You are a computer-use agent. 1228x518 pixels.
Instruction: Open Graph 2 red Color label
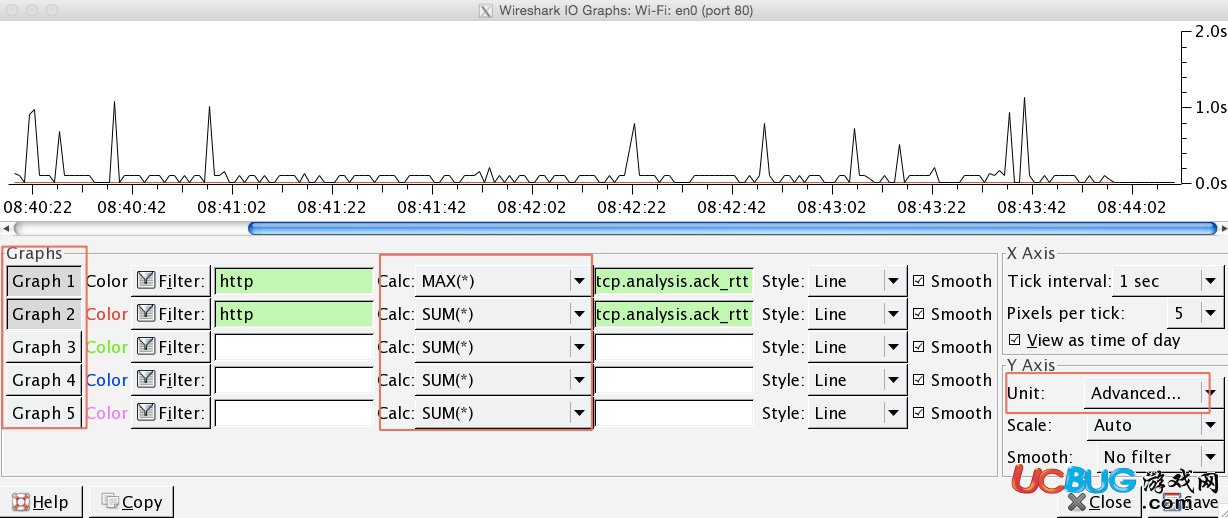click(107, 314)
